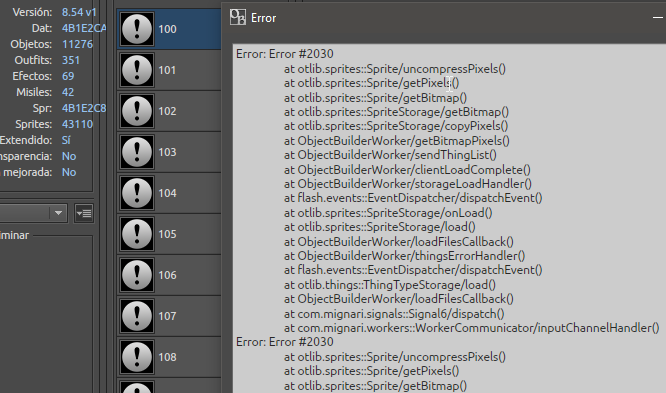Click the line 'ThingTypeStorage/load()'

tap(390, 285)
